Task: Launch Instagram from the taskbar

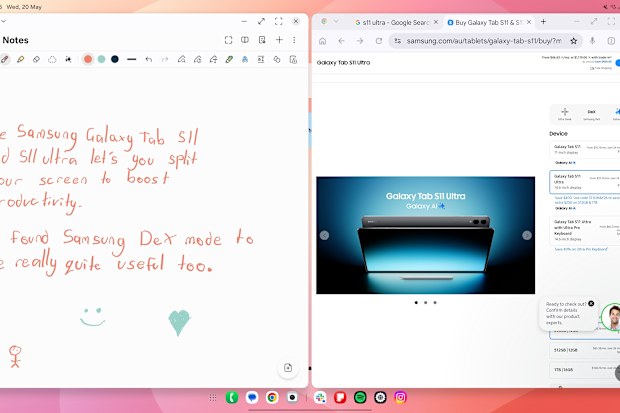Action: tap(400, 397)
